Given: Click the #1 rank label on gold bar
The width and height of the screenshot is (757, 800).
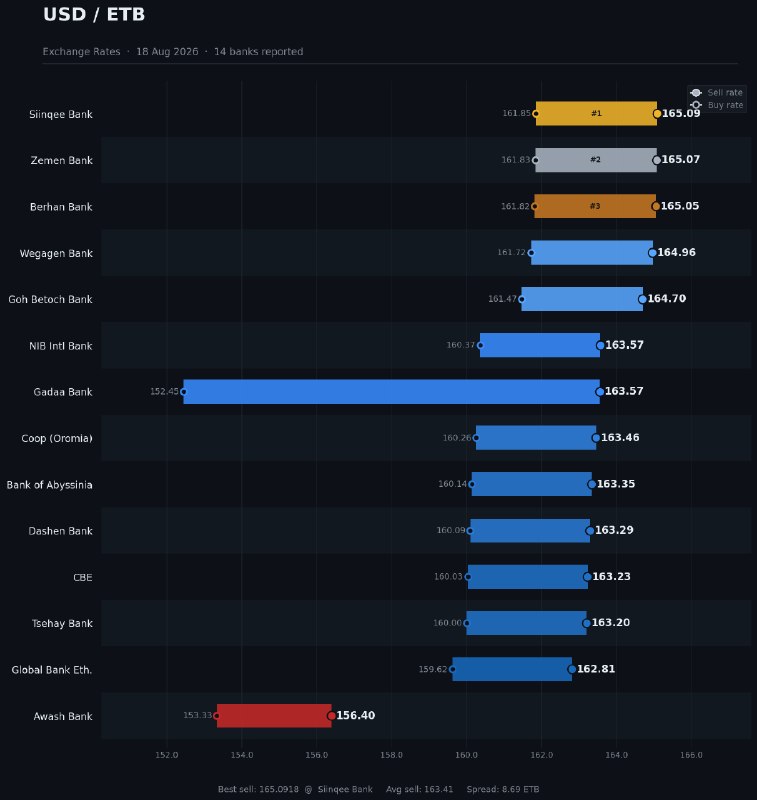Looking at the screenshot, I should coord(596,113).
